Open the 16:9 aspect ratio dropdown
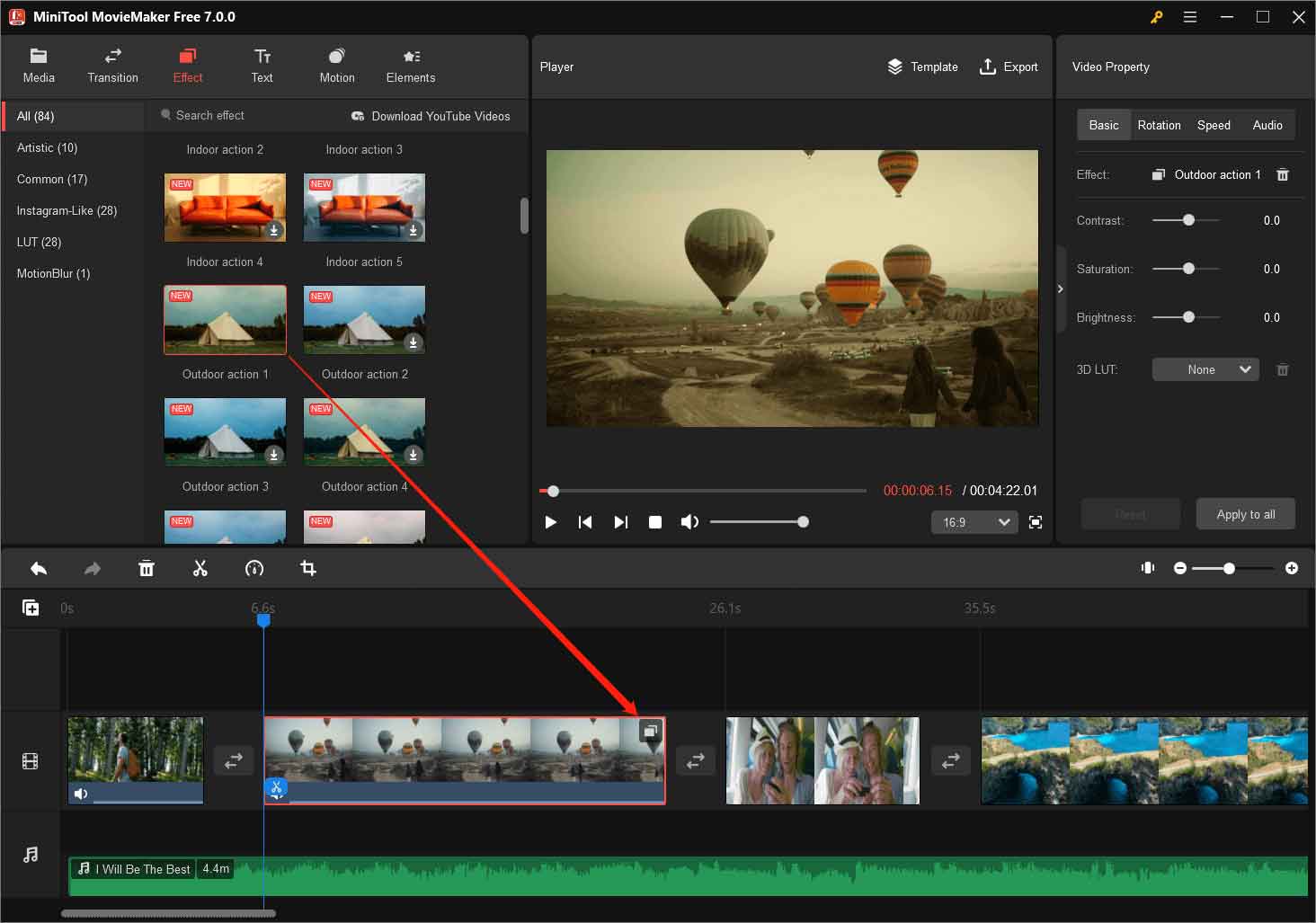 (974, 522)
